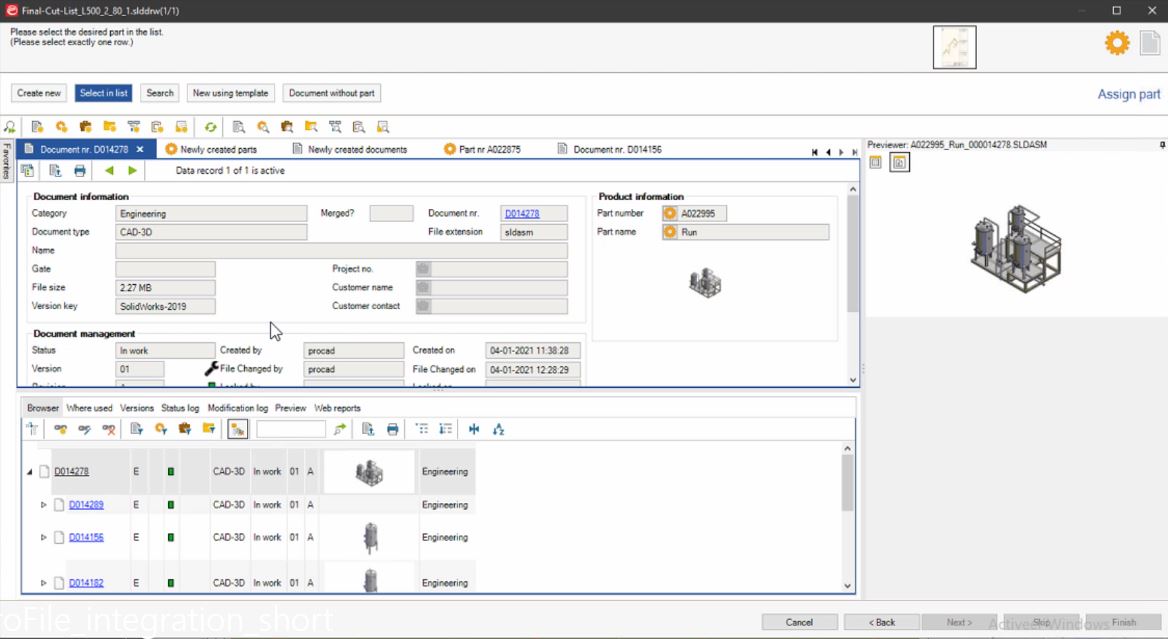Click the printer icon in the browser toolbar
Screen dimensions: 1168x639
pos(392,429)
